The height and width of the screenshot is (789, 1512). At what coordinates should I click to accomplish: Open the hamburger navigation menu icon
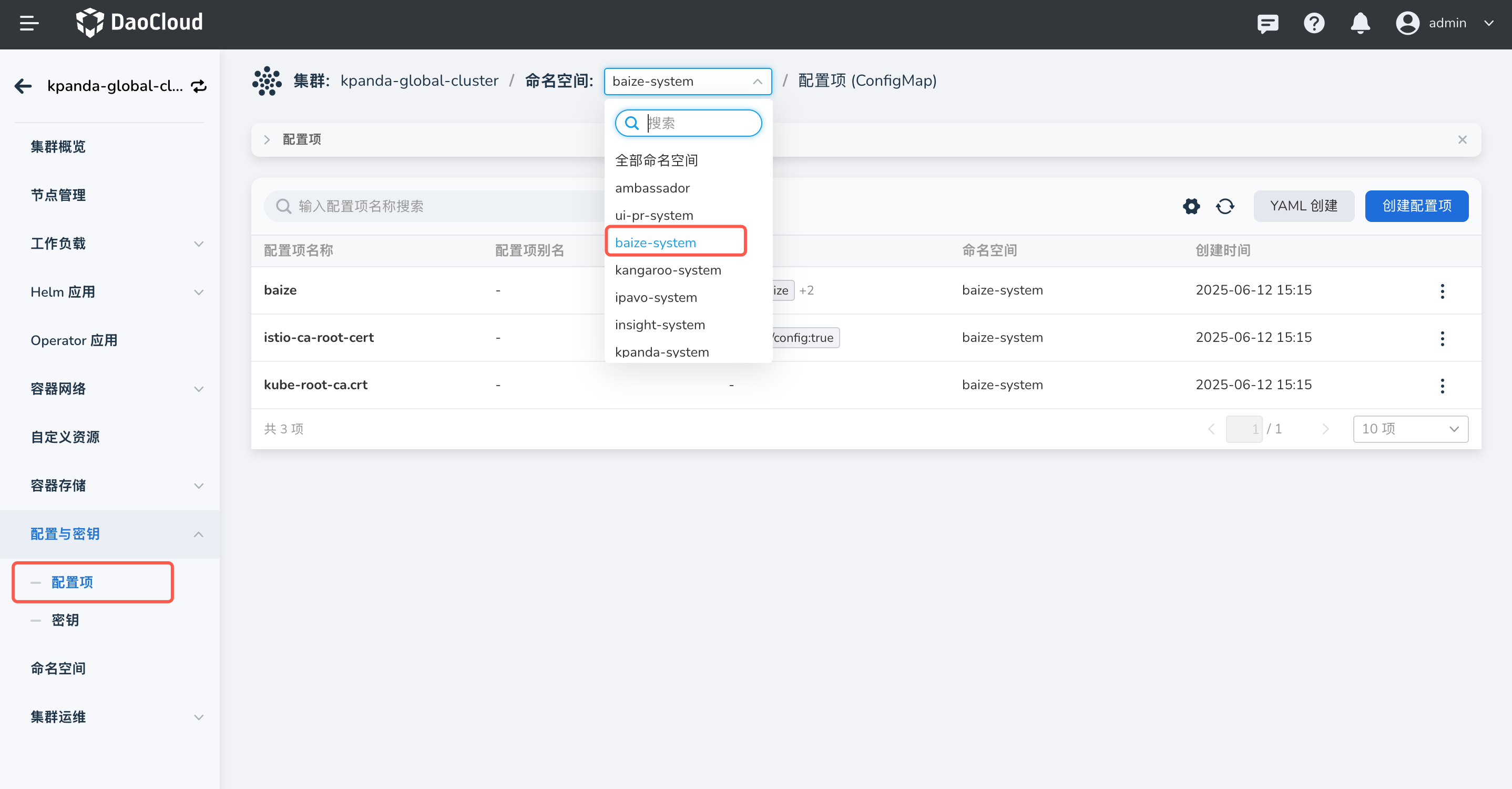[x=29, y=24]
